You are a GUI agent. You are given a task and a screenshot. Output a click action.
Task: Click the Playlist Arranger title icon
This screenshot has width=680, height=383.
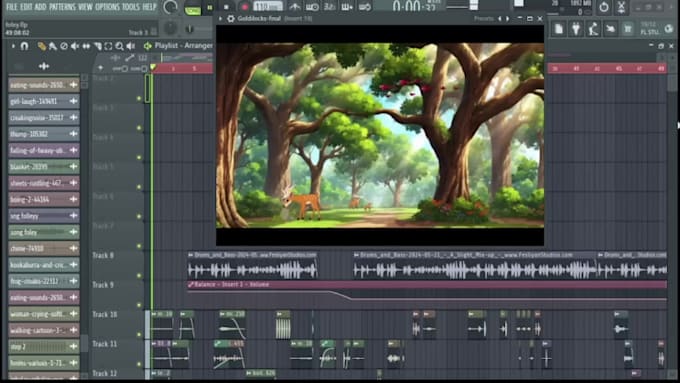pos(148,46)
